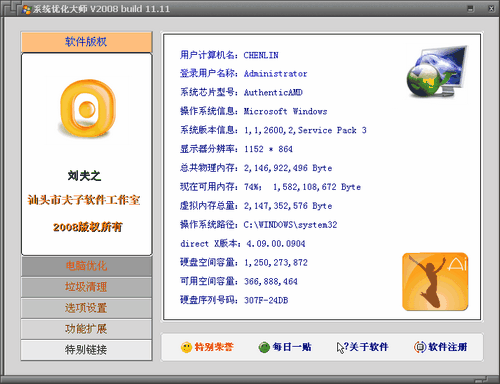The height and width of the screenshot is (384, 500).
Task: Click computer name value CHENLIN
Action: (261, 55)
